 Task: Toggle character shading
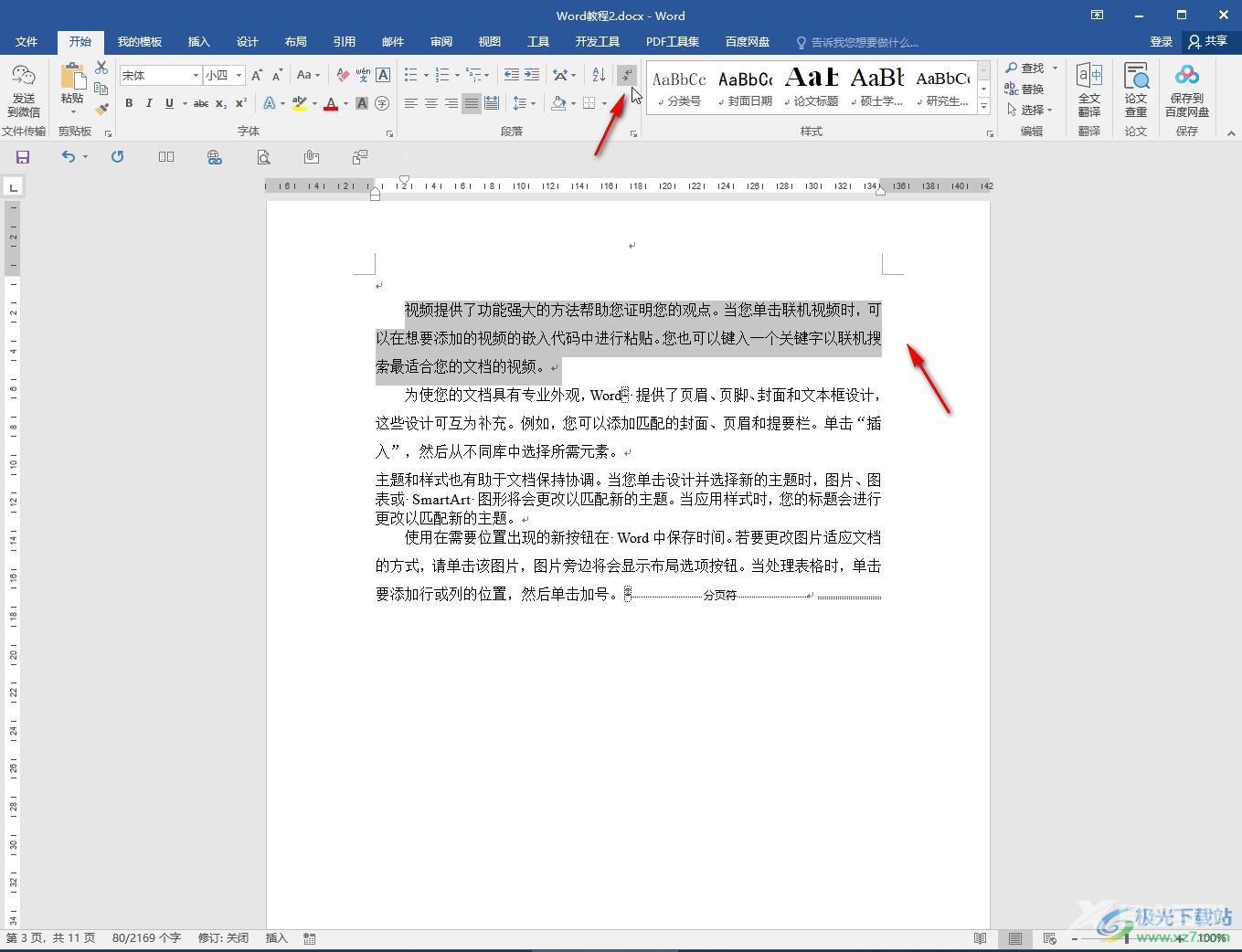(x=362, y=103)
